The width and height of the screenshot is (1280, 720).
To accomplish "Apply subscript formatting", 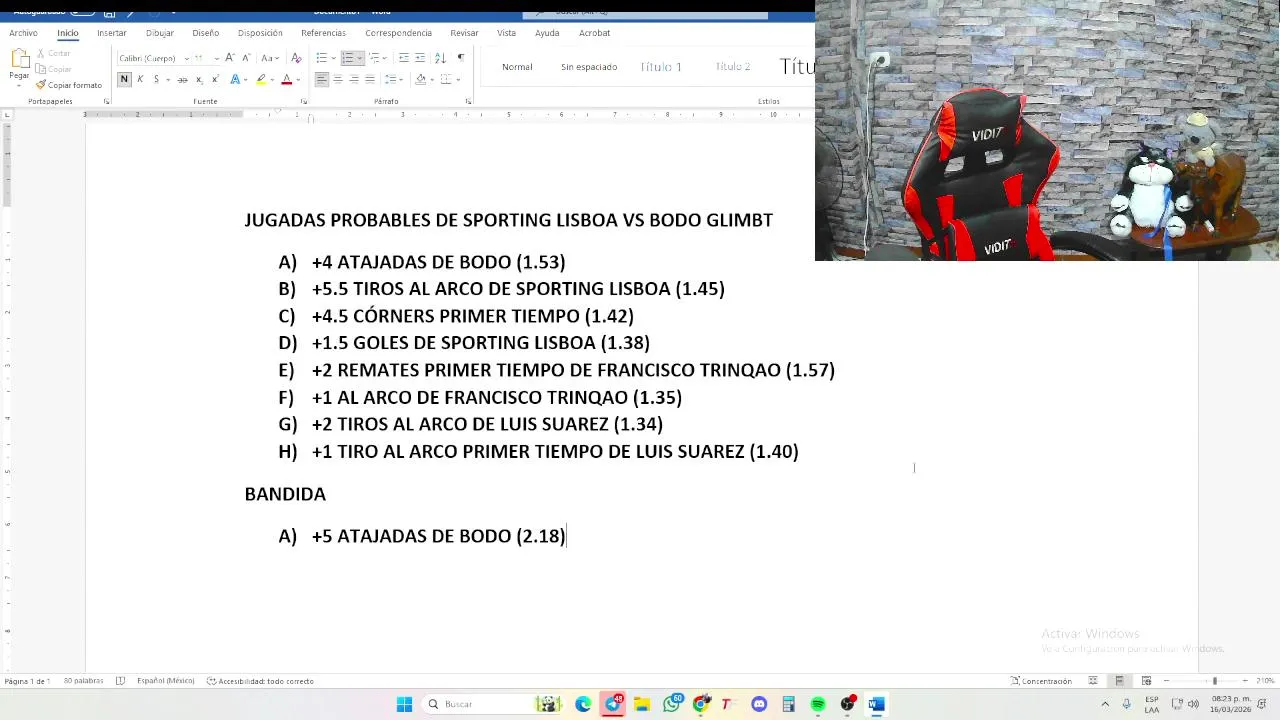I will (199, 79).
